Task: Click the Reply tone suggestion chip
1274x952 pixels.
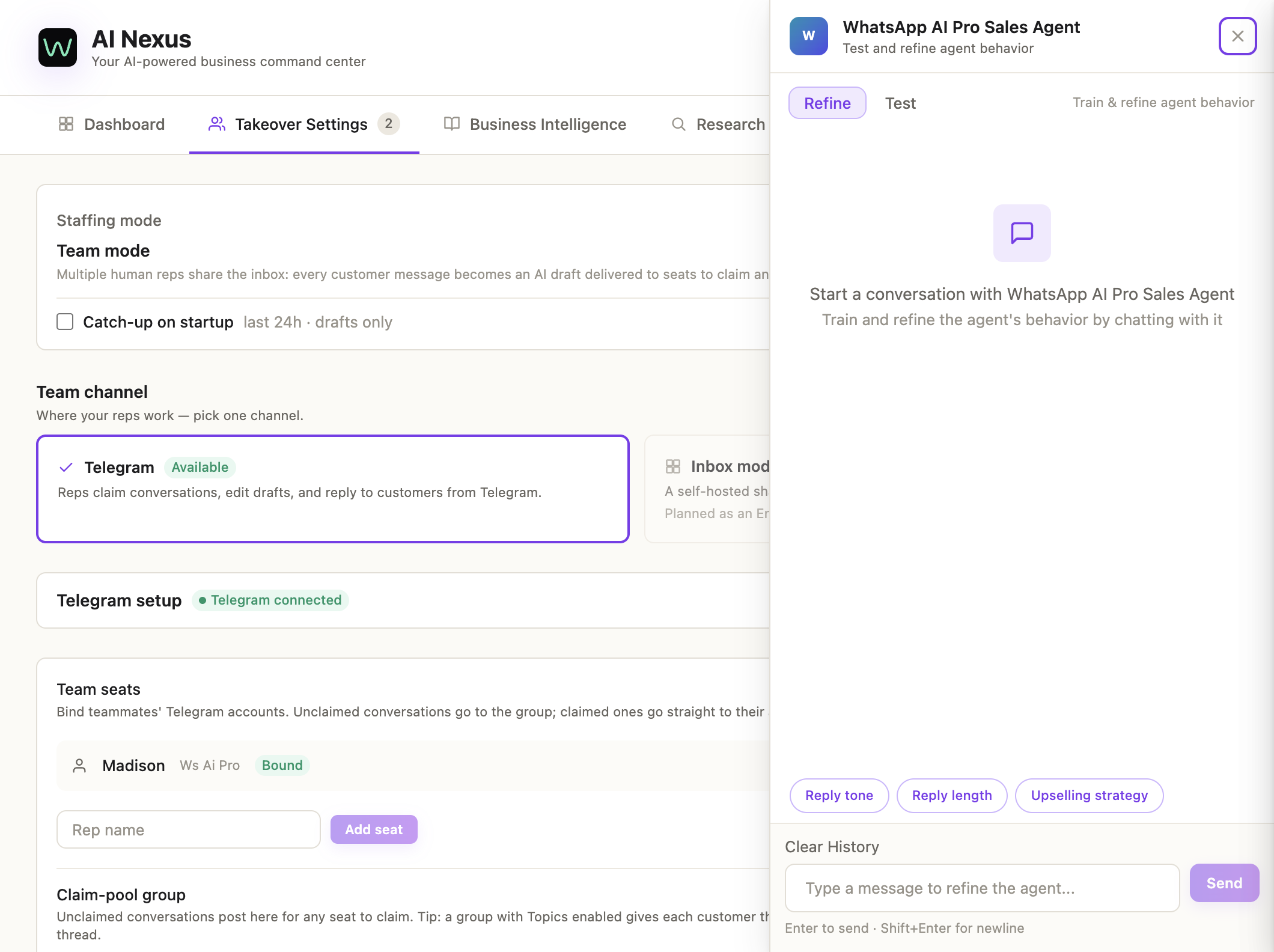Action: 839,795
